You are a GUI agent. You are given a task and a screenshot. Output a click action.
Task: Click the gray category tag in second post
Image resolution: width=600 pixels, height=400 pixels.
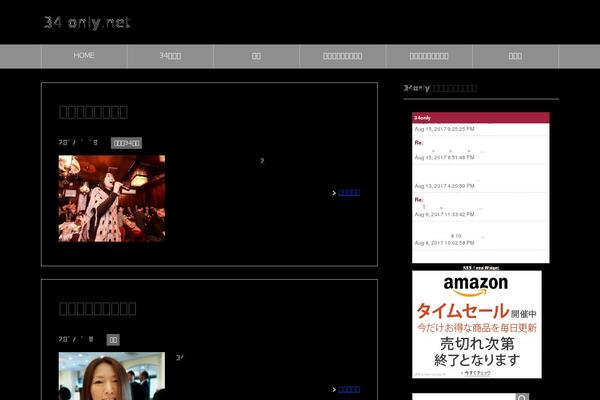113,340
